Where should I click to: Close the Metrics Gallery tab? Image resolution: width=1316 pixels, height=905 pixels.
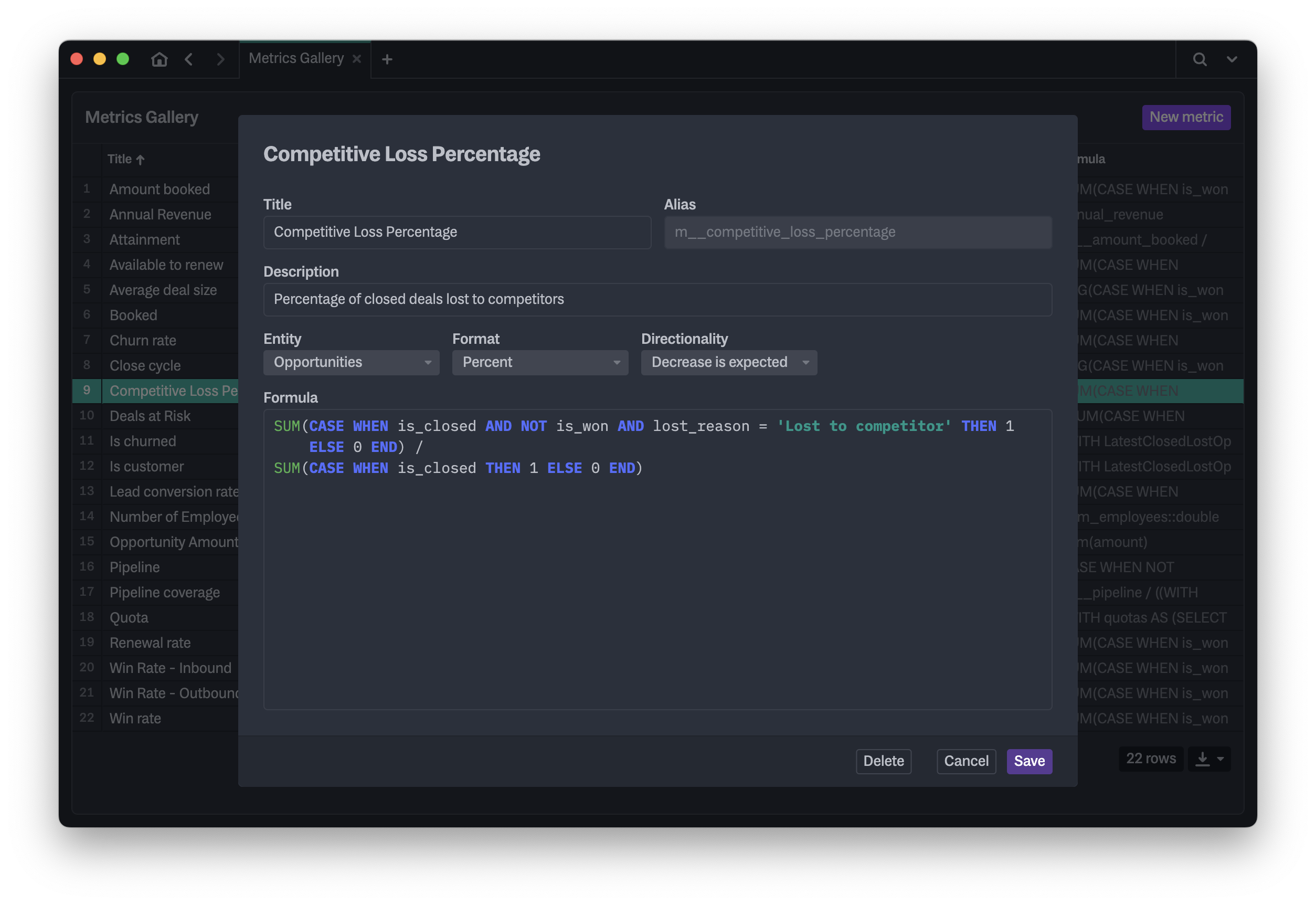[356, 59]
